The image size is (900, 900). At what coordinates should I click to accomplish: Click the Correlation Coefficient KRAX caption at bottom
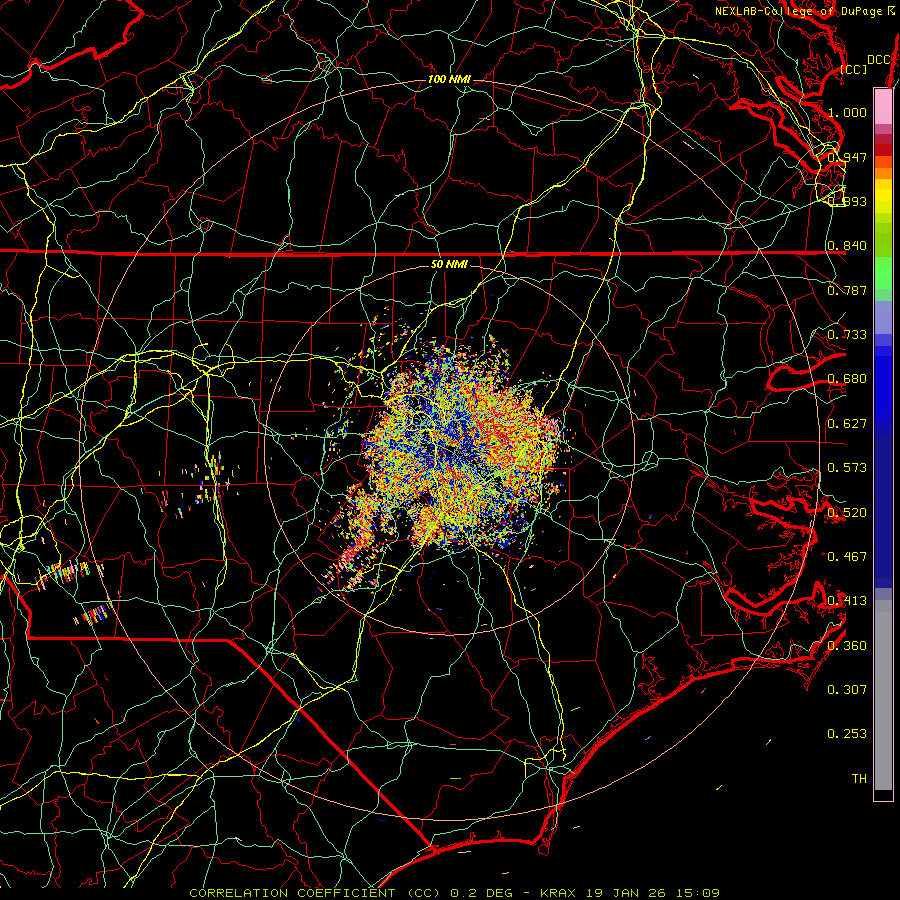455,893
